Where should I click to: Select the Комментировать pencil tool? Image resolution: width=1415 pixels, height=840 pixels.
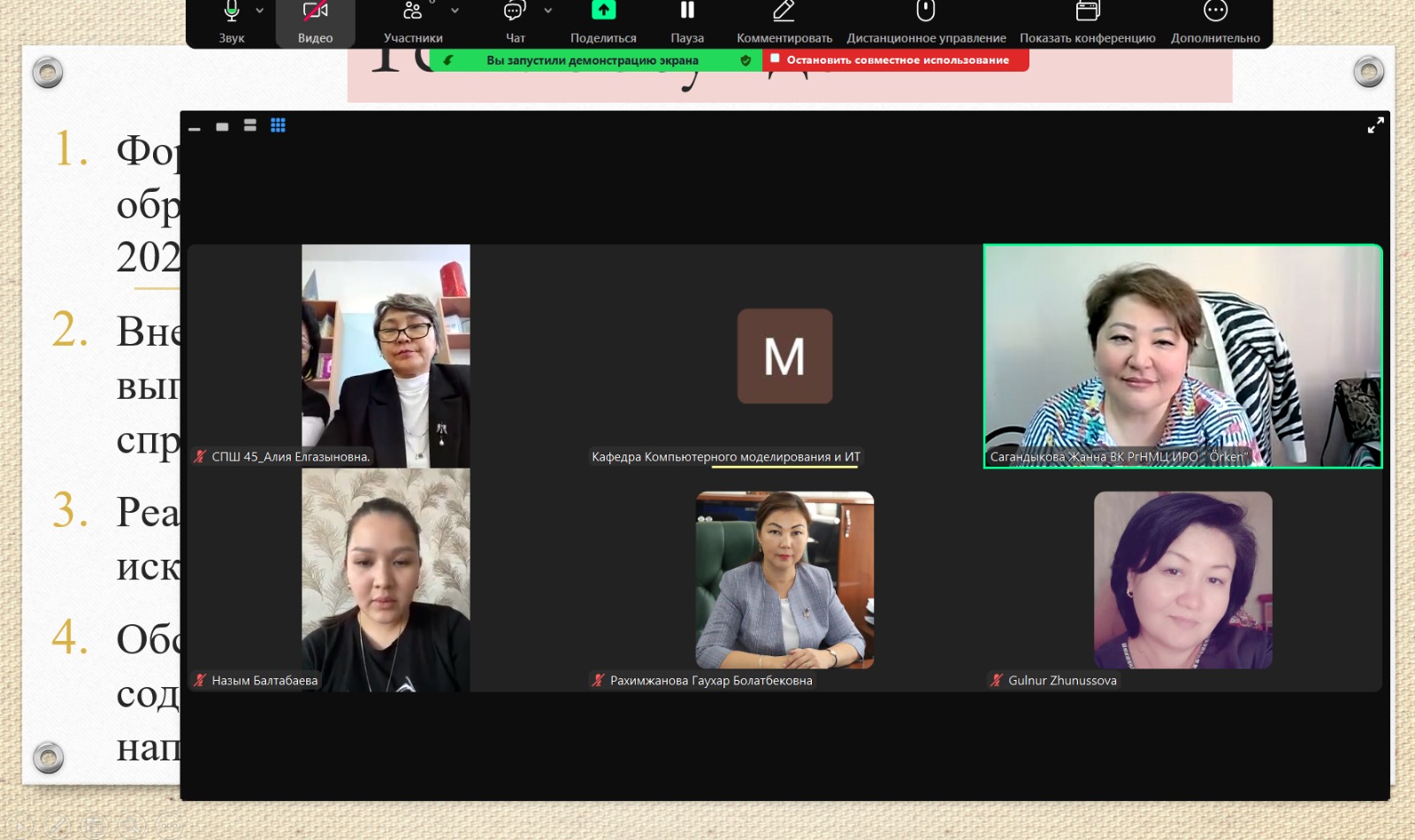coord(784,12)
